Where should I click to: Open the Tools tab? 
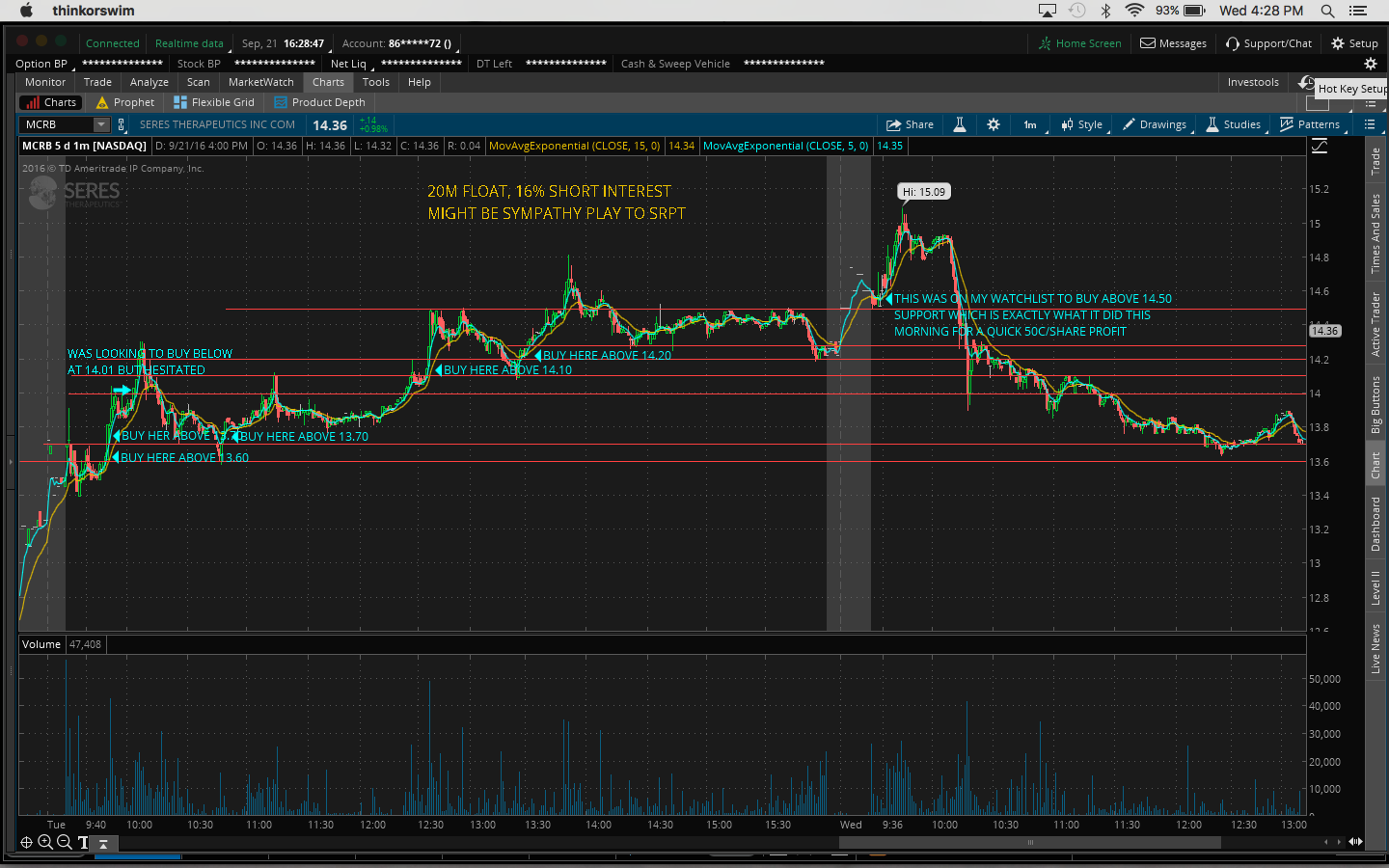(x=376, y=82)
